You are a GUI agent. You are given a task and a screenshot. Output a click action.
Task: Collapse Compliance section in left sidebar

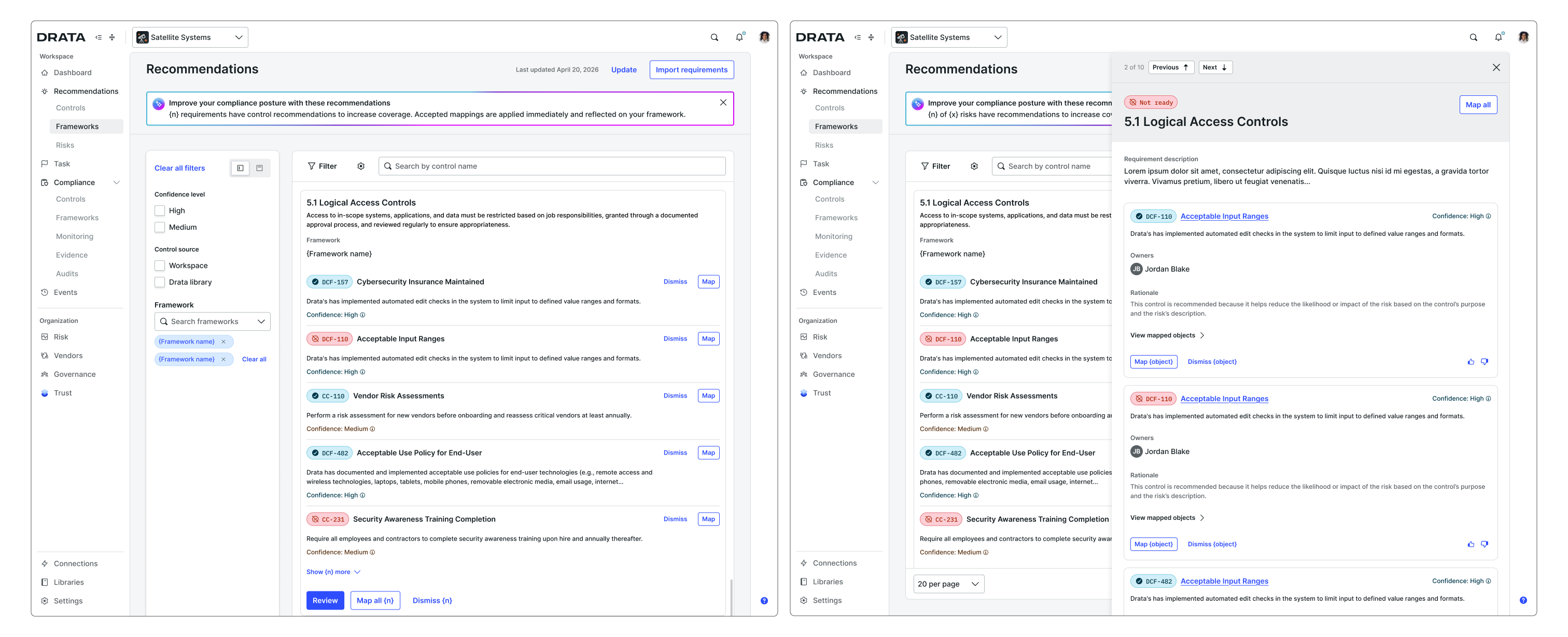coord(116,182)
